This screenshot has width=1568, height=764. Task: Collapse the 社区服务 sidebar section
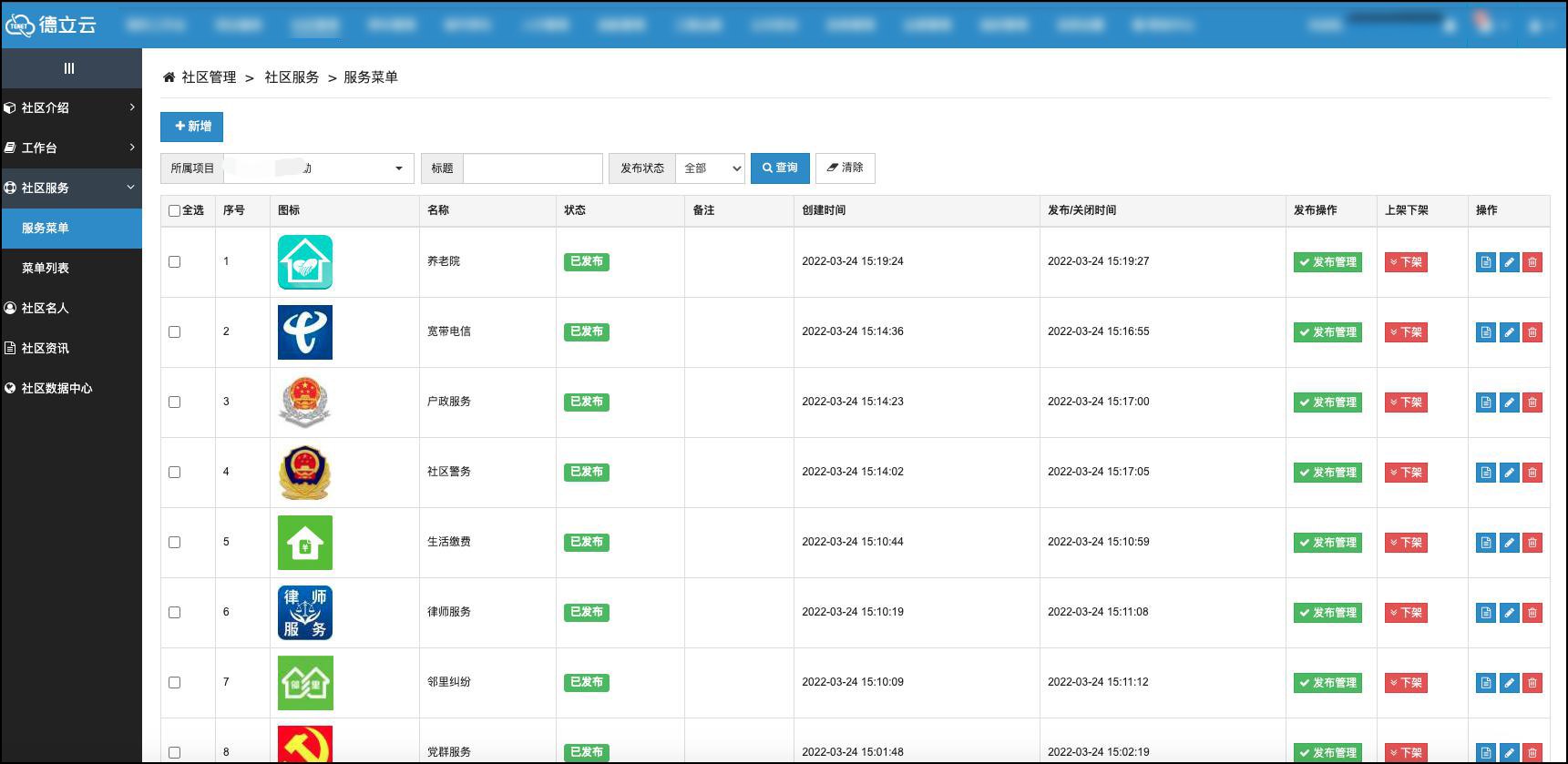click(x=71, y=188)
